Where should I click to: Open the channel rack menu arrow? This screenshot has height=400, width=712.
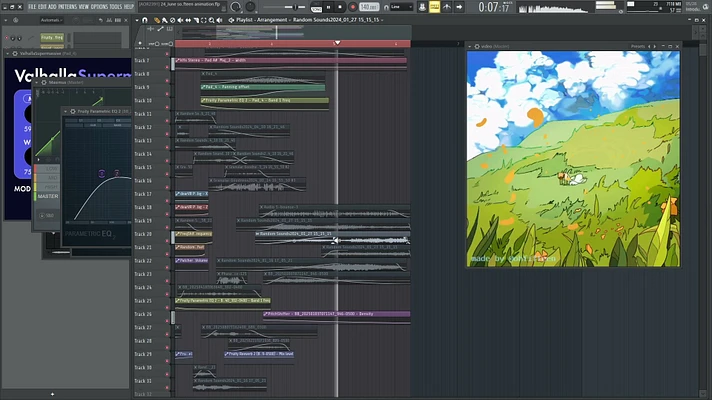[x=5, y=20]
